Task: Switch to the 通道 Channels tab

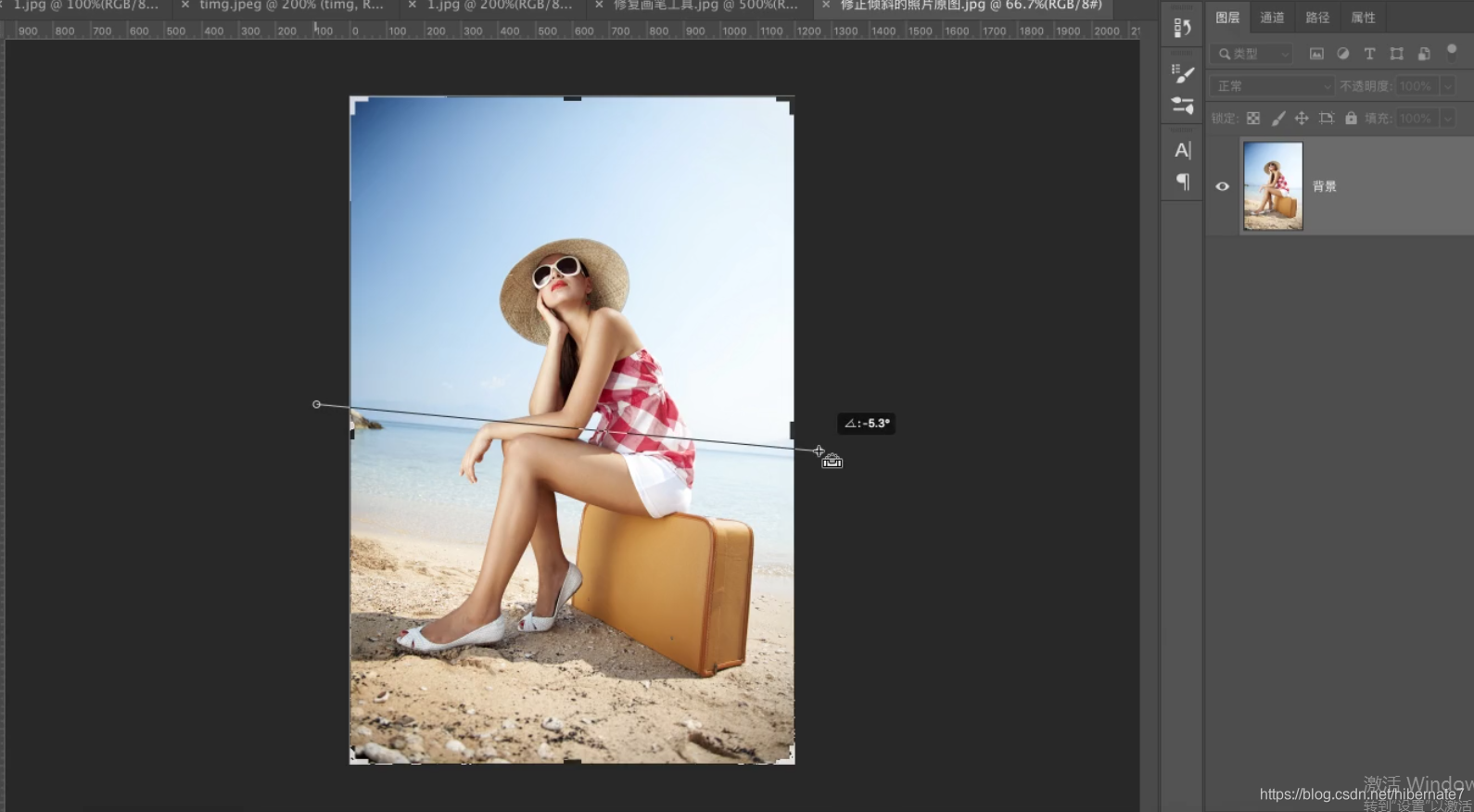Action: pos(1272,18)
